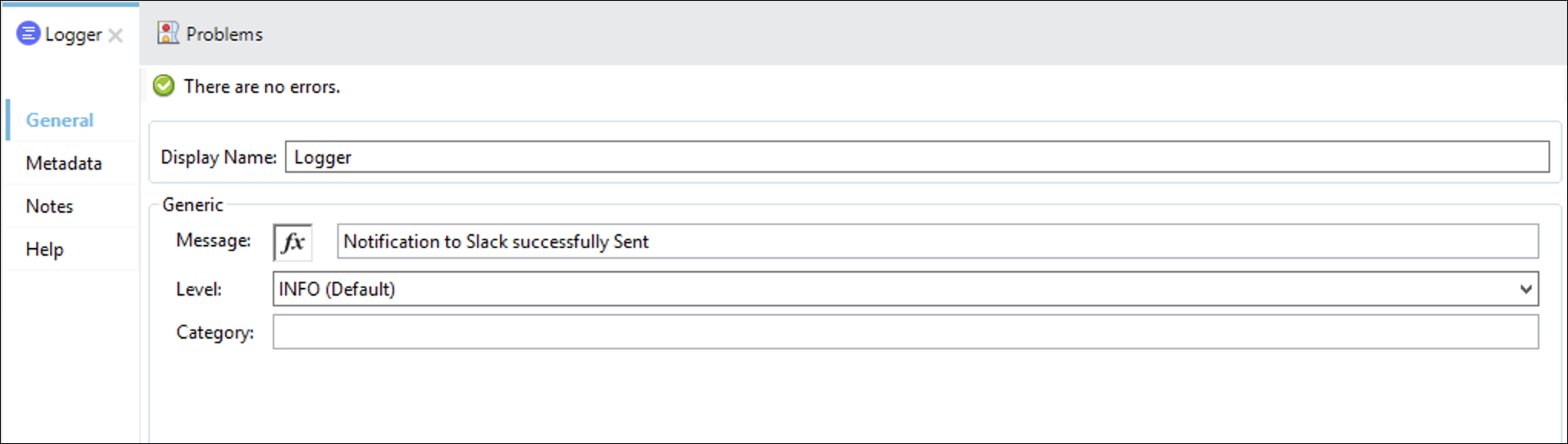This screenshot has height=444, width=1568.
Task: Open the Metadata section
Action: [x=64, y=163]
